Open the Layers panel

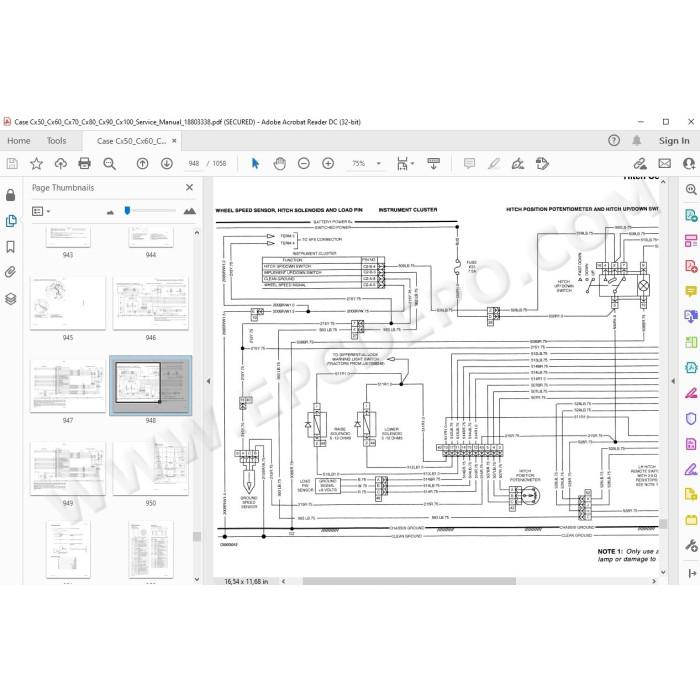coord(10,298)
